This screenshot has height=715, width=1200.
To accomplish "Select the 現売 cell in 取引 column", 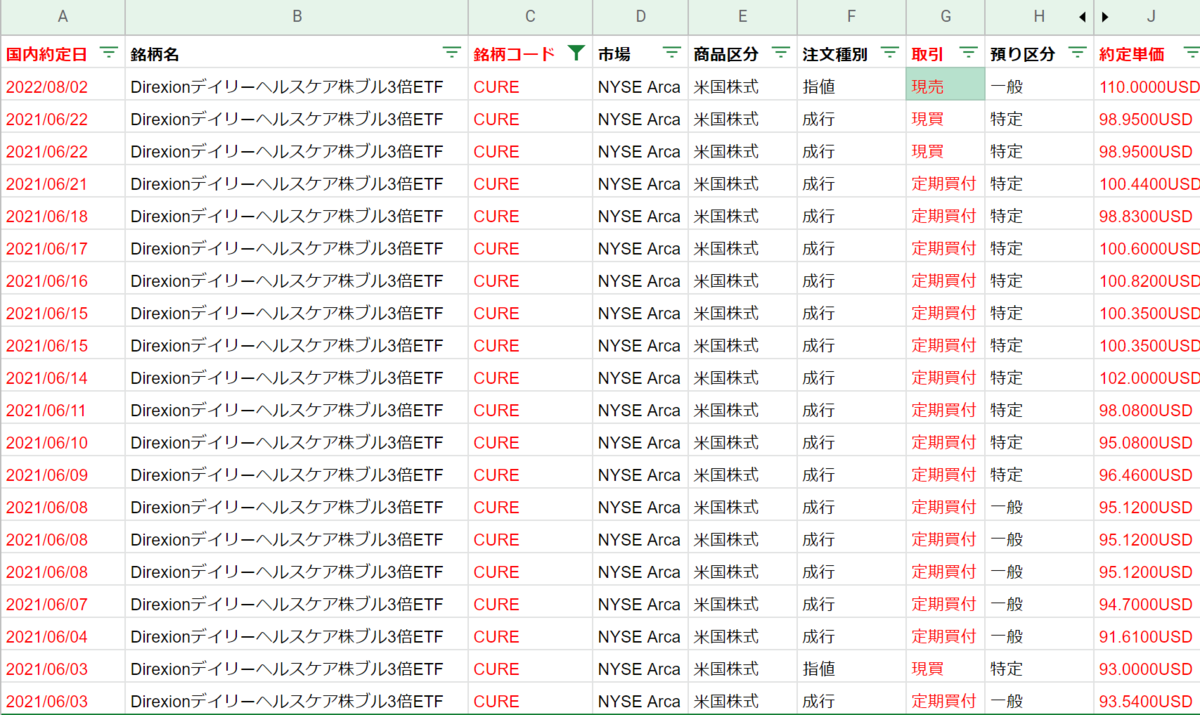I will click(946, 86).
